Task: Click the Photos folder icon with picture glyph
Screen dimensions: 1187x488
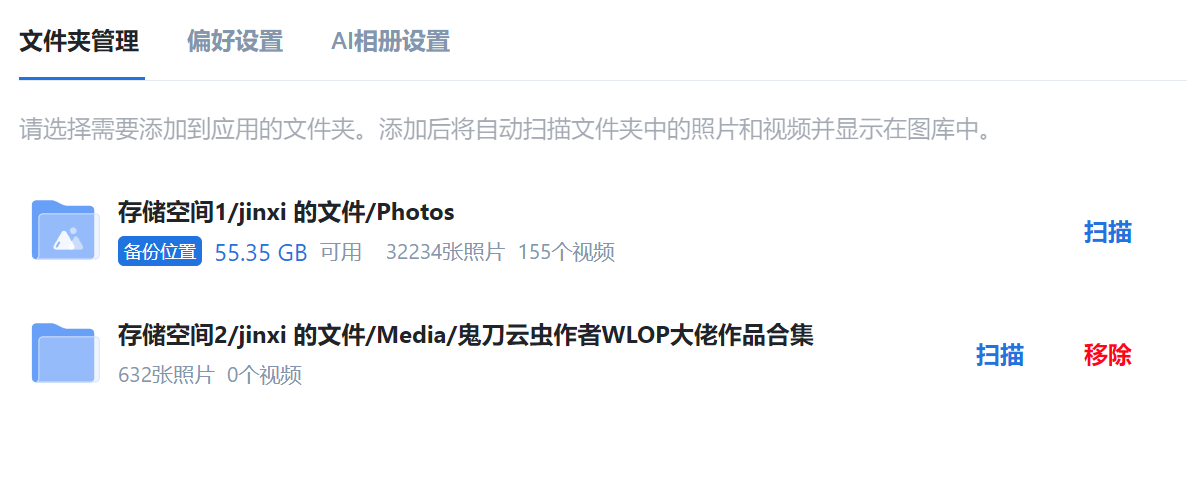Action: 66,230
